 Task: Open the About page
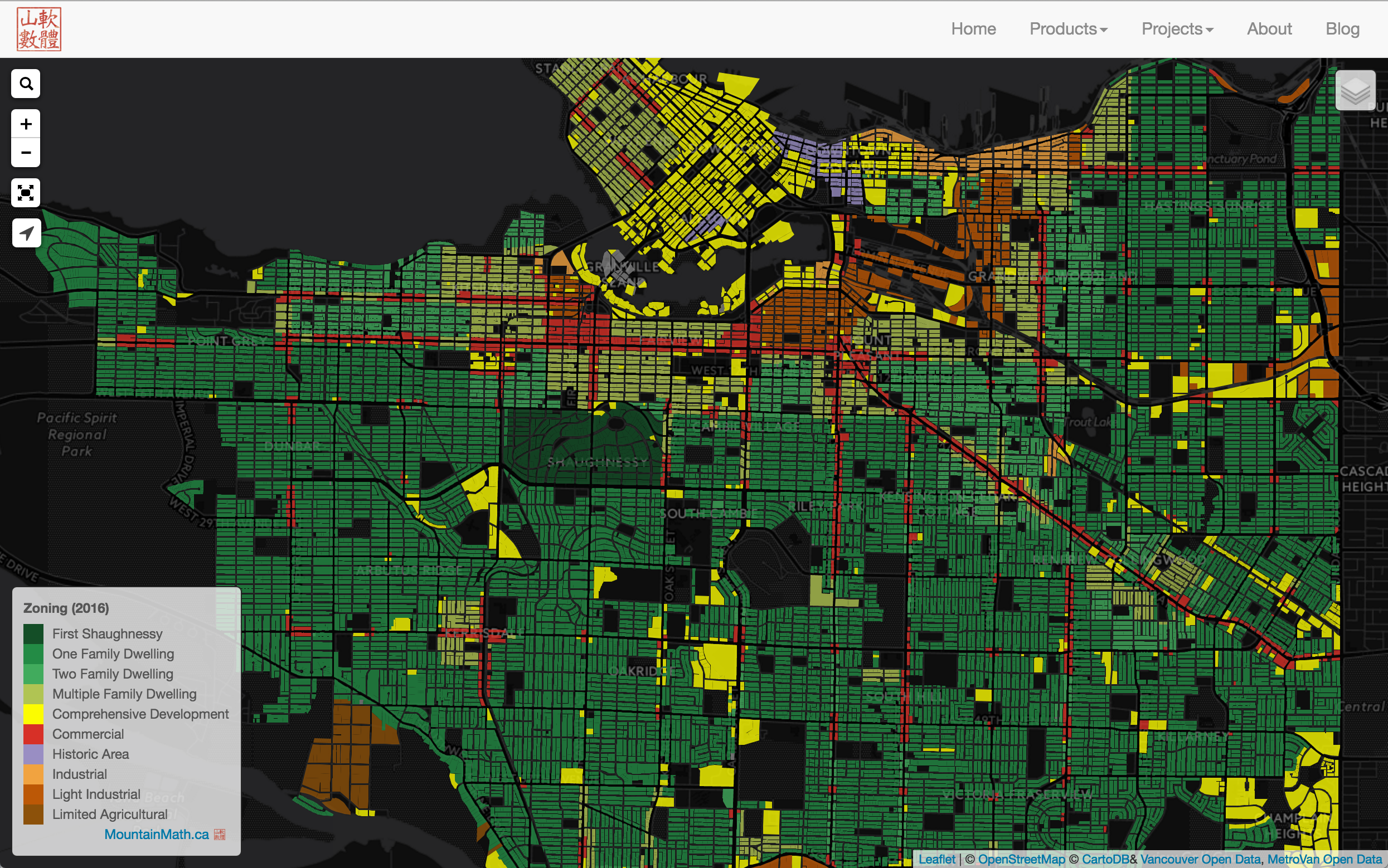coord(1269,29)
